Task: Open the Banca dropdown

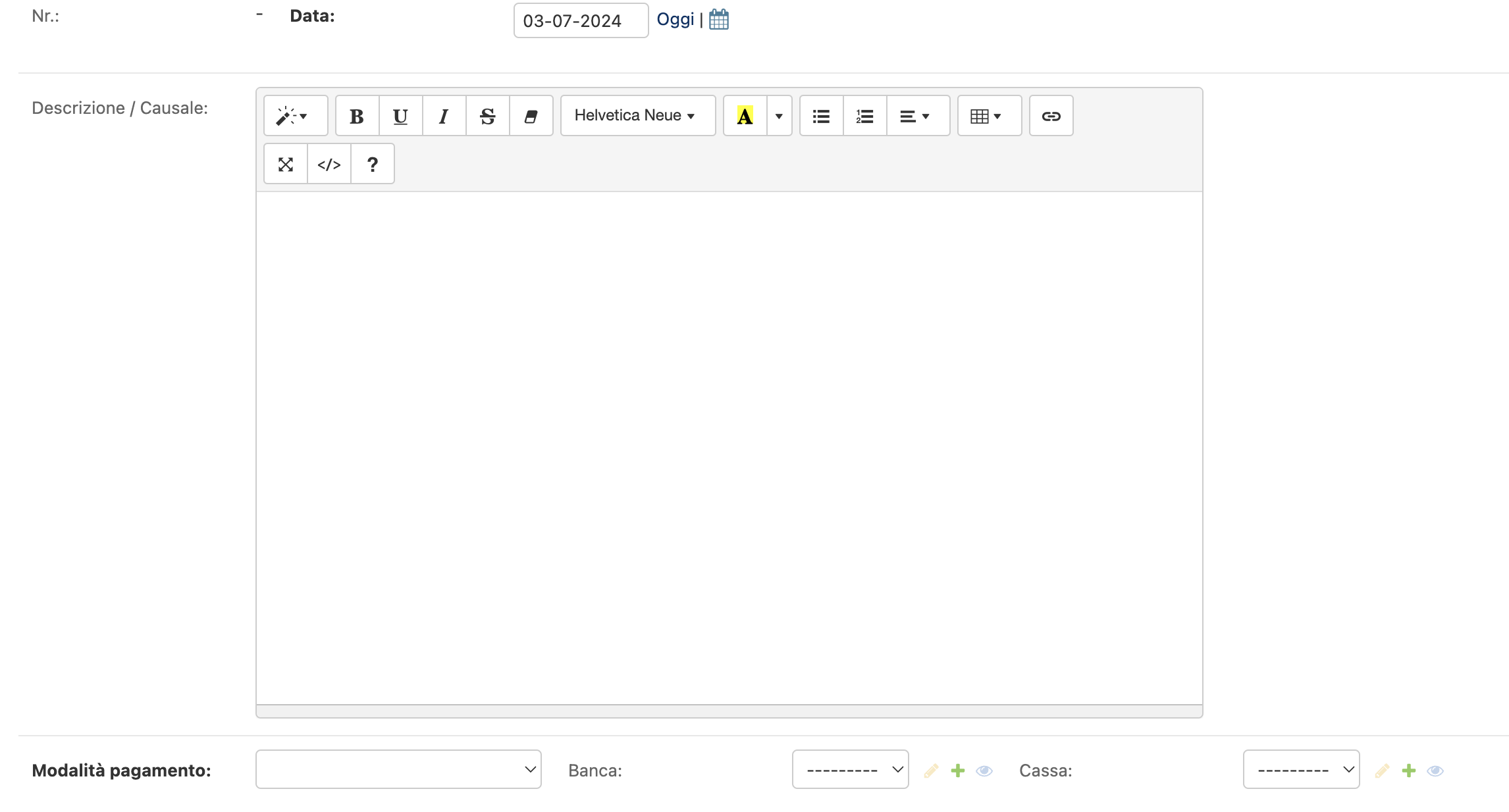Action: coord(850,769)
